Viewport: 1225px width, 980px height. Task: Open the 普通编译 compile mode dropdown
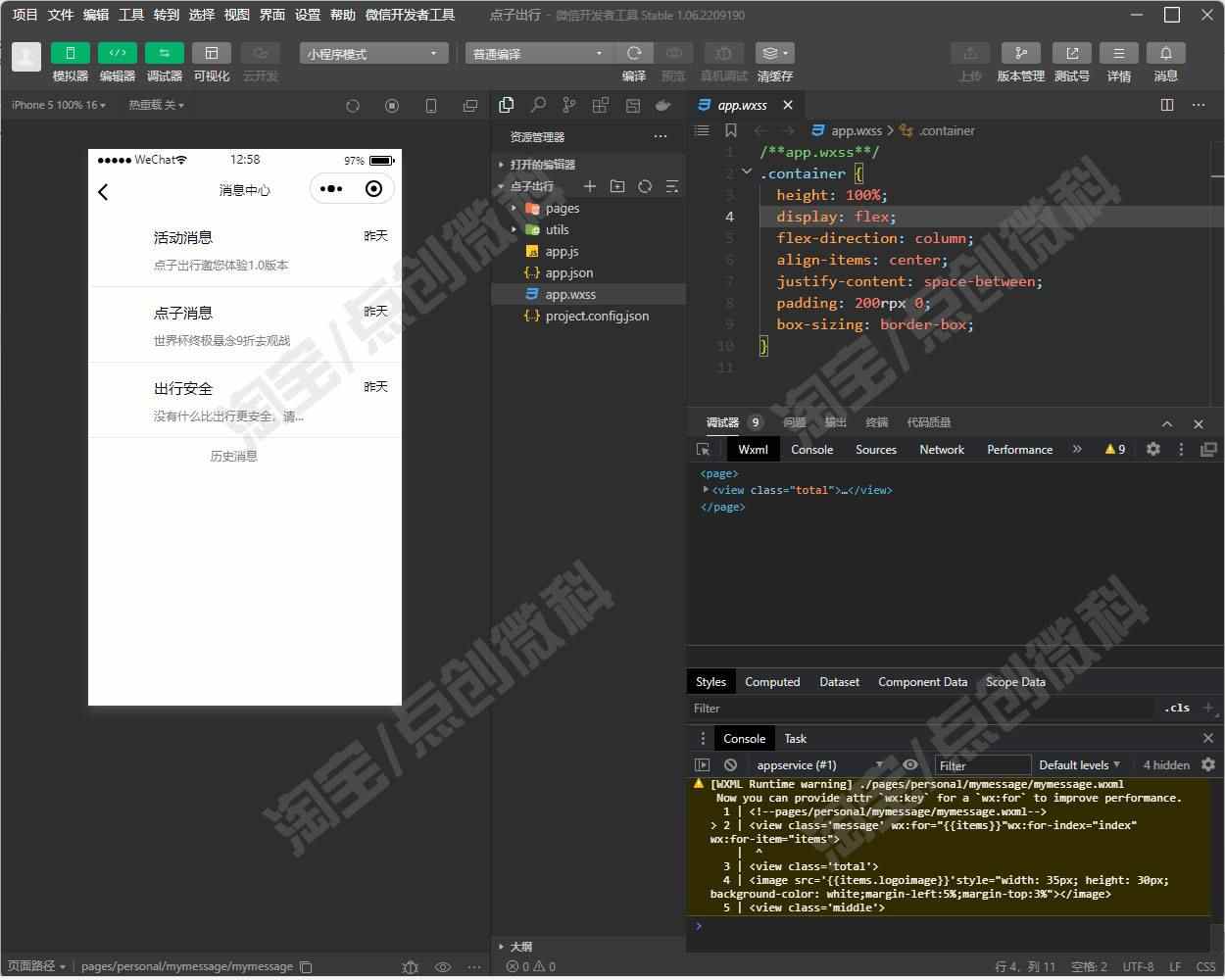(538, 54)
